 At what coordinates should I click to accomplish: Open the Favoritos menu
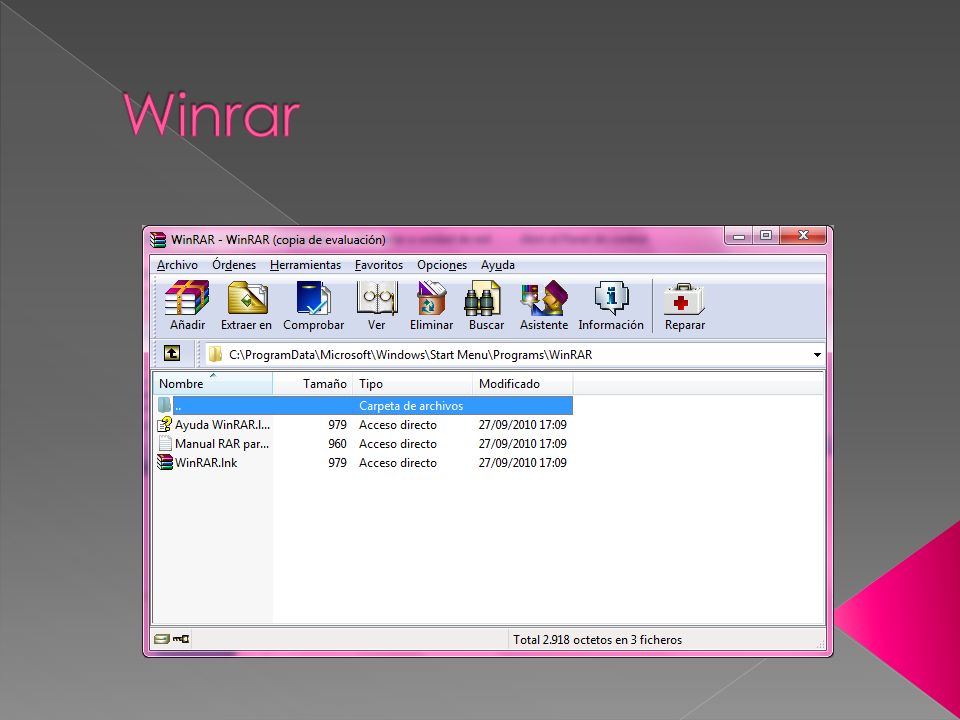pyautogui.click(x=378, y=265)
